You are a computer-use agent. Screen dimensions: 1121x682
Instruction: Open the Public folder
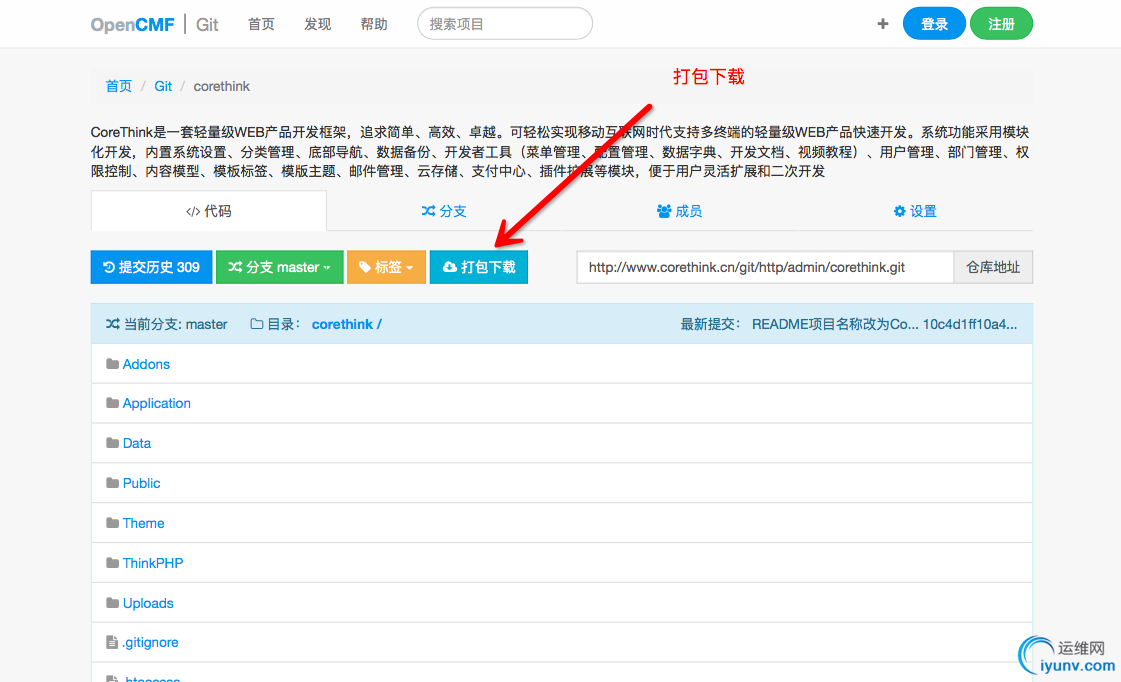(142, 483)
